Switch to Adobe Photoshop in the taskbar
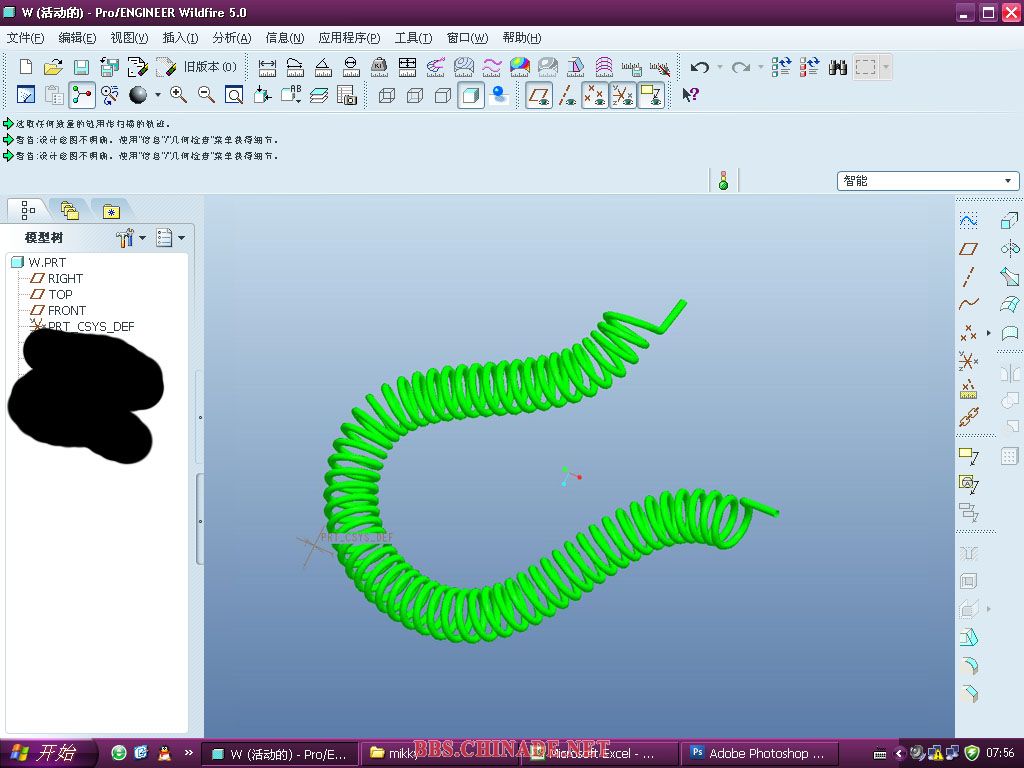The height and width of the screenshot is (768, 1024). tap(758, 753)
